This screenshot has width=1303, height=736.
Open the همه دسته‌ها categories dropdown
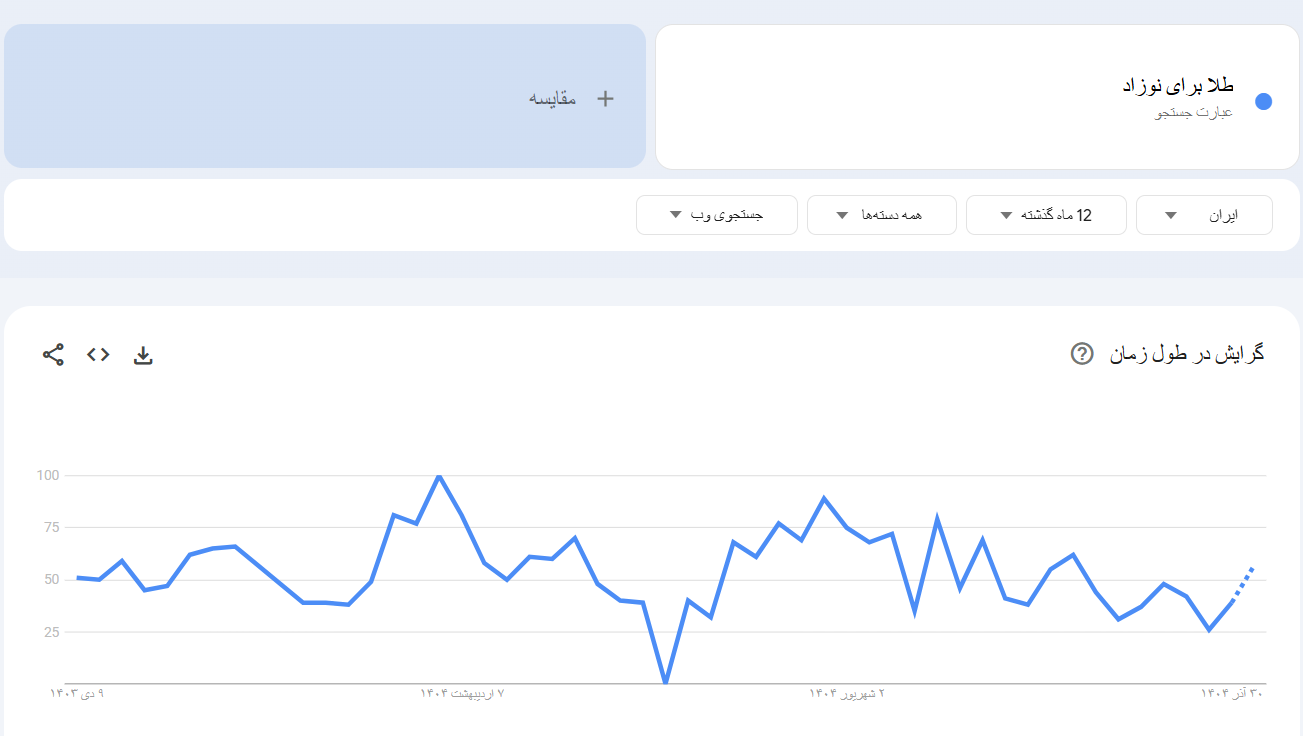click(x=881, y=215)
